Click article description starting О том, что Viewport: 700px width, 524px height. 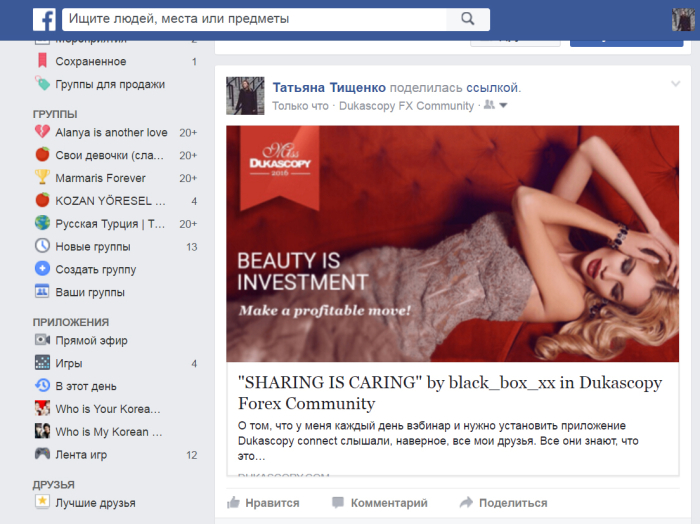(438, 441)
